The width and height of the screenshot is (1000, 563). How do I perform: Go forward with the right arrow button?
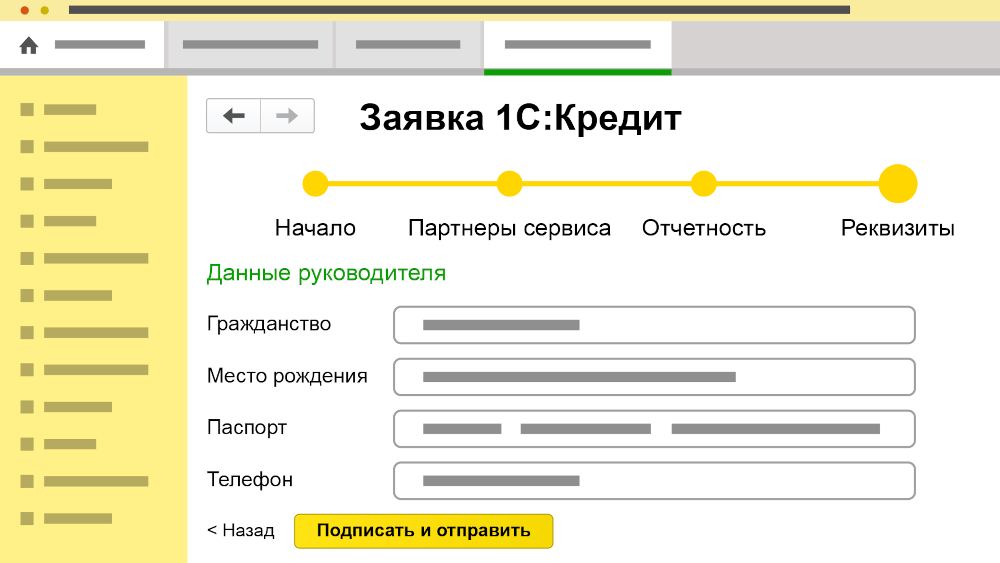tap(288, 115)
